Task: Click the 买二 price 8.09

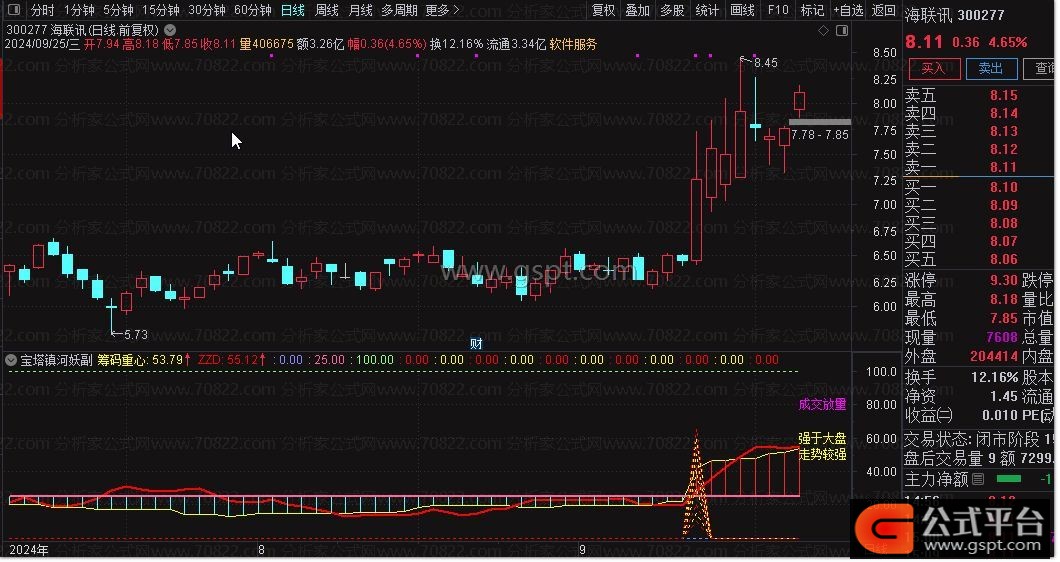Action: coord(1003,205)
